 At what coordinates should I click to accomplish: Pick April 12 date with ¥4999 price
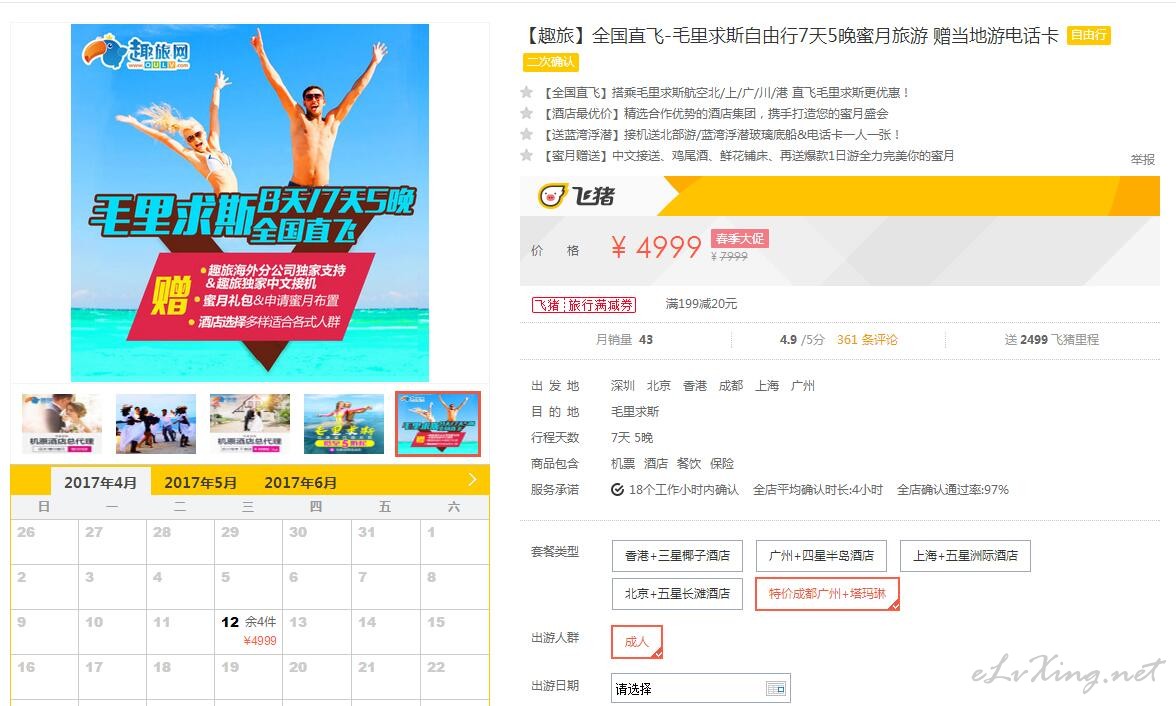pyautogui.click(x=248, y=631)
